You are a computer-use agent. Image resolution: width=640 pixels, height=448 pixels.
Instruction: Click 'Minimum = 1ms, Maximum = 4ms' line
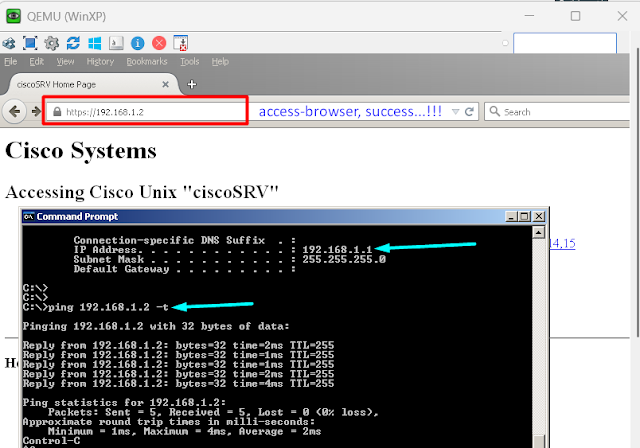coord(184,432)
